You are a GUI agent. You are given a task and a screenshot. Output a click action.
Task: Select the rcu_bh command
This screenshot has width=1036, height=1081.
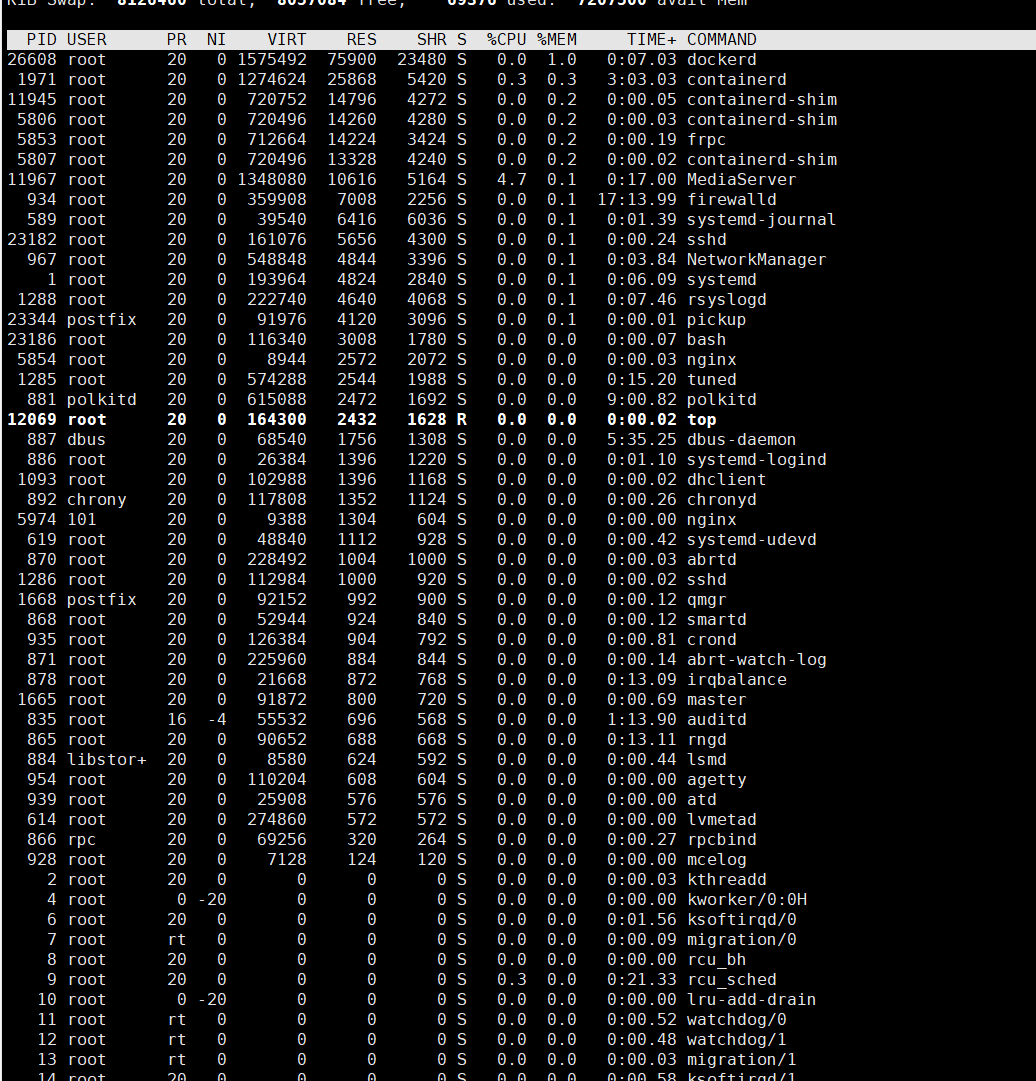click(716, 960)
